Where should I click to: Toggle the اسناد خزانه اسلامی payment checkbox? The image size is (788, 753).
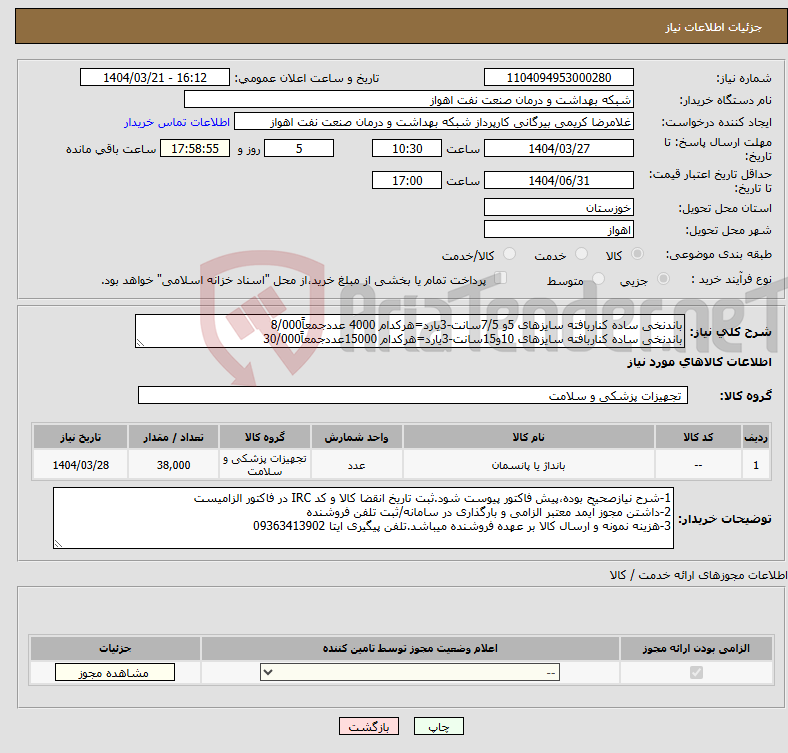coord(502,279)
